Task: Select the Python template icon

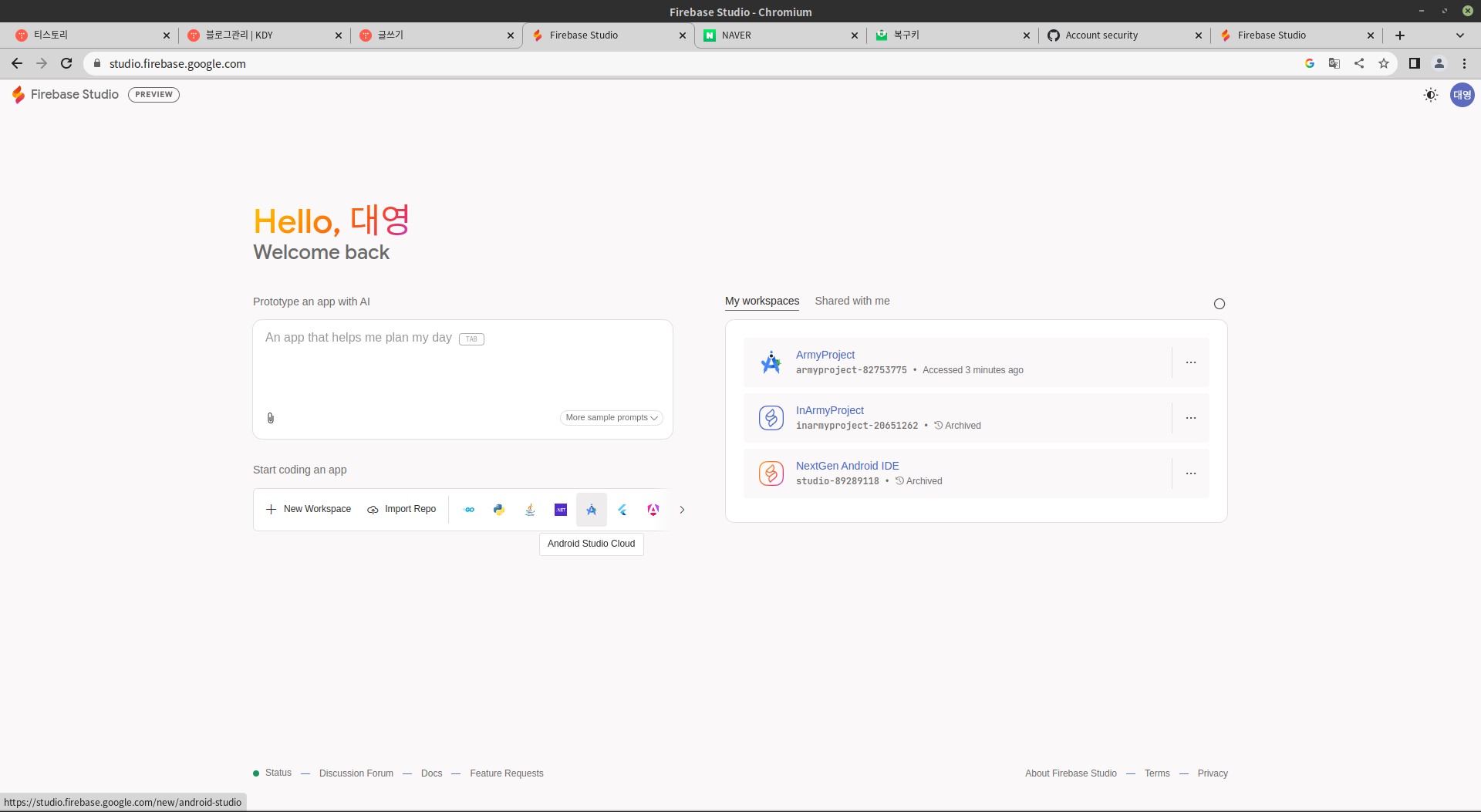Action: [499, 510]
